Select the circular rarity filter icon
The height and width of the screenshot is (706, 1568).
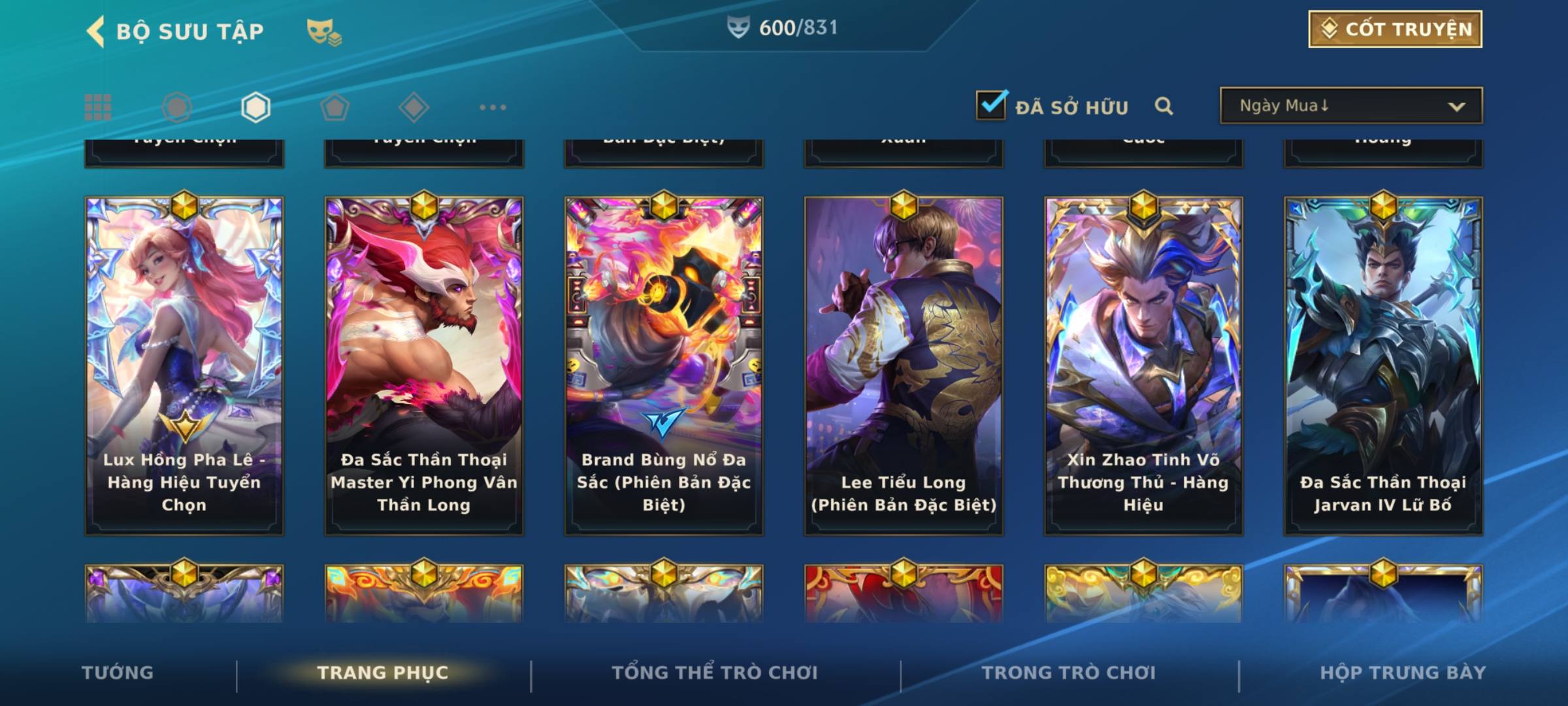click(176, 107)
